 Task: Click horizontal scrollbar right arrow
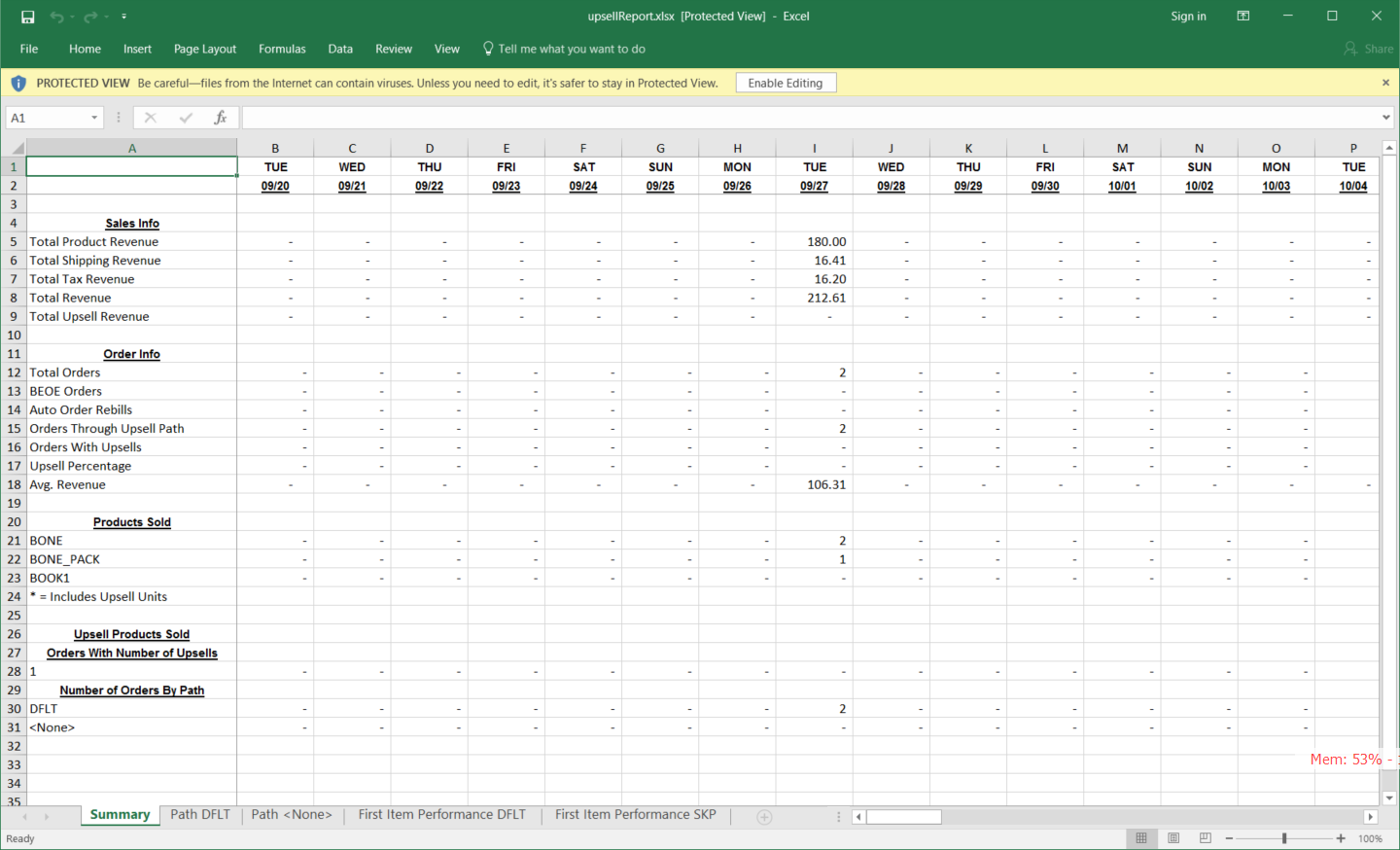[1371, 817]
